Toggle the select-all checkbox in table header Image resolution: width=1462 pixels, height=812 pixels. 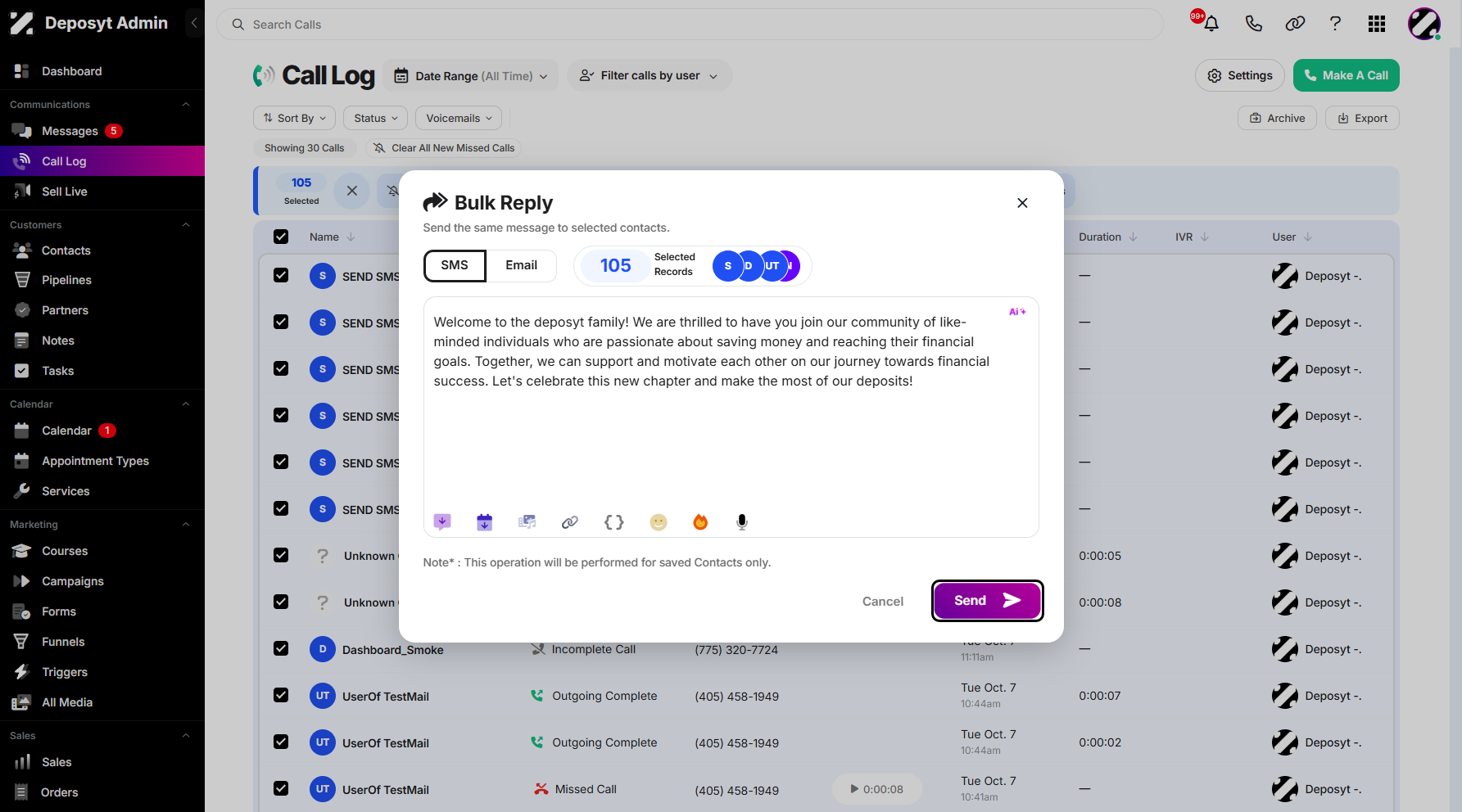pos(281,237)
